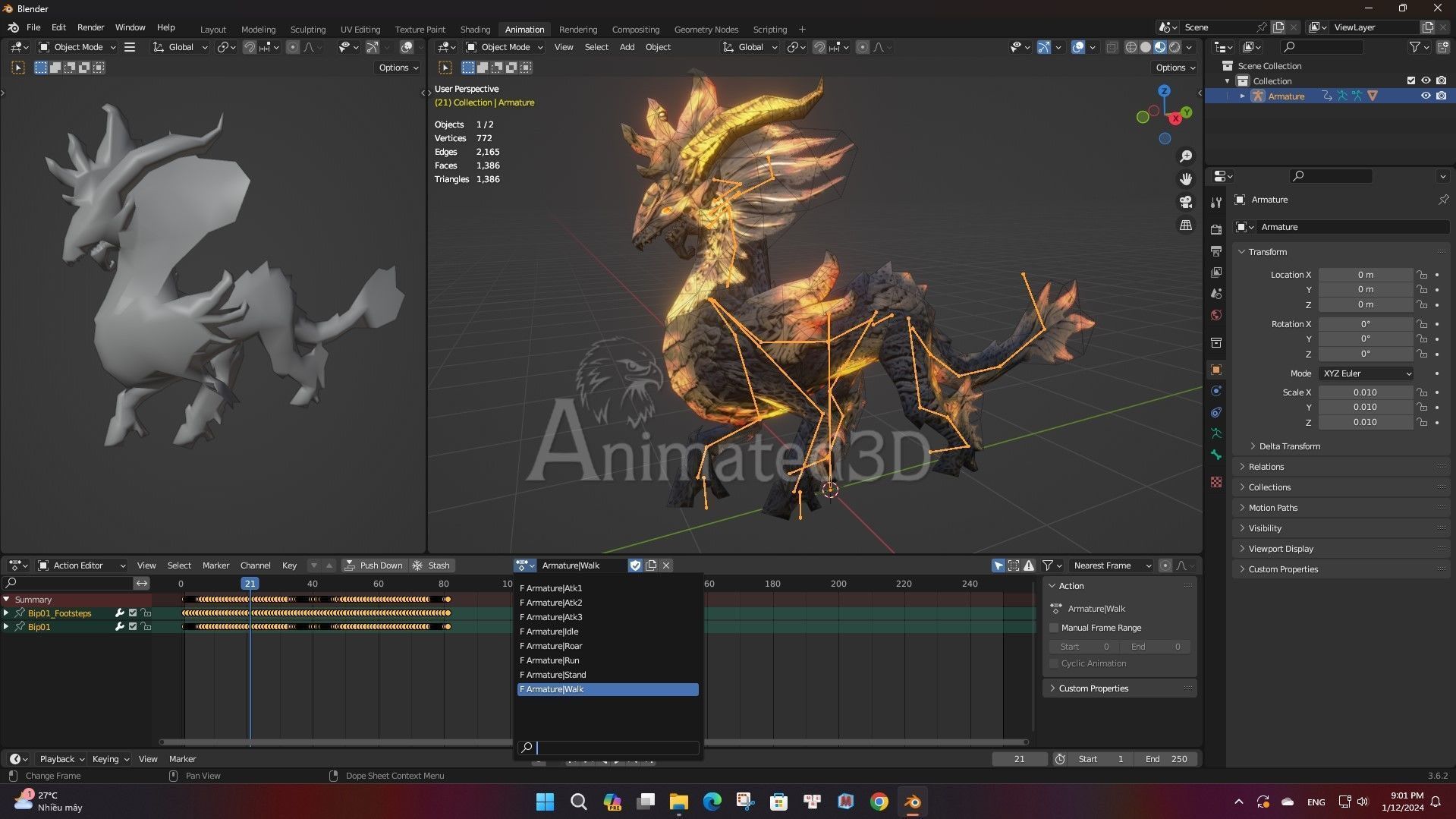
Task: Select solid viewport shading
Action: [x=1145, y=47]
